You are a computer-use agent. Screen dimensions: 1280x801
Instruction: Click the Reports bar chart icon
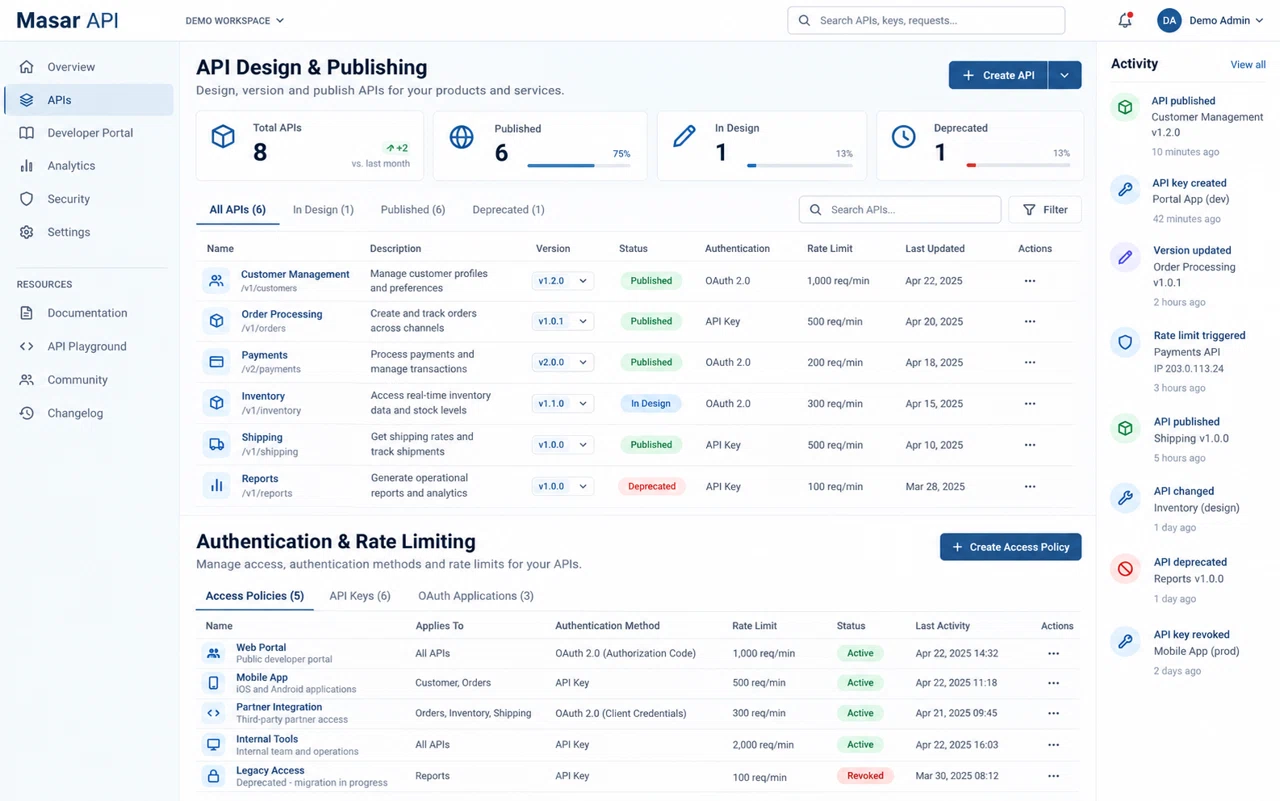216,486
